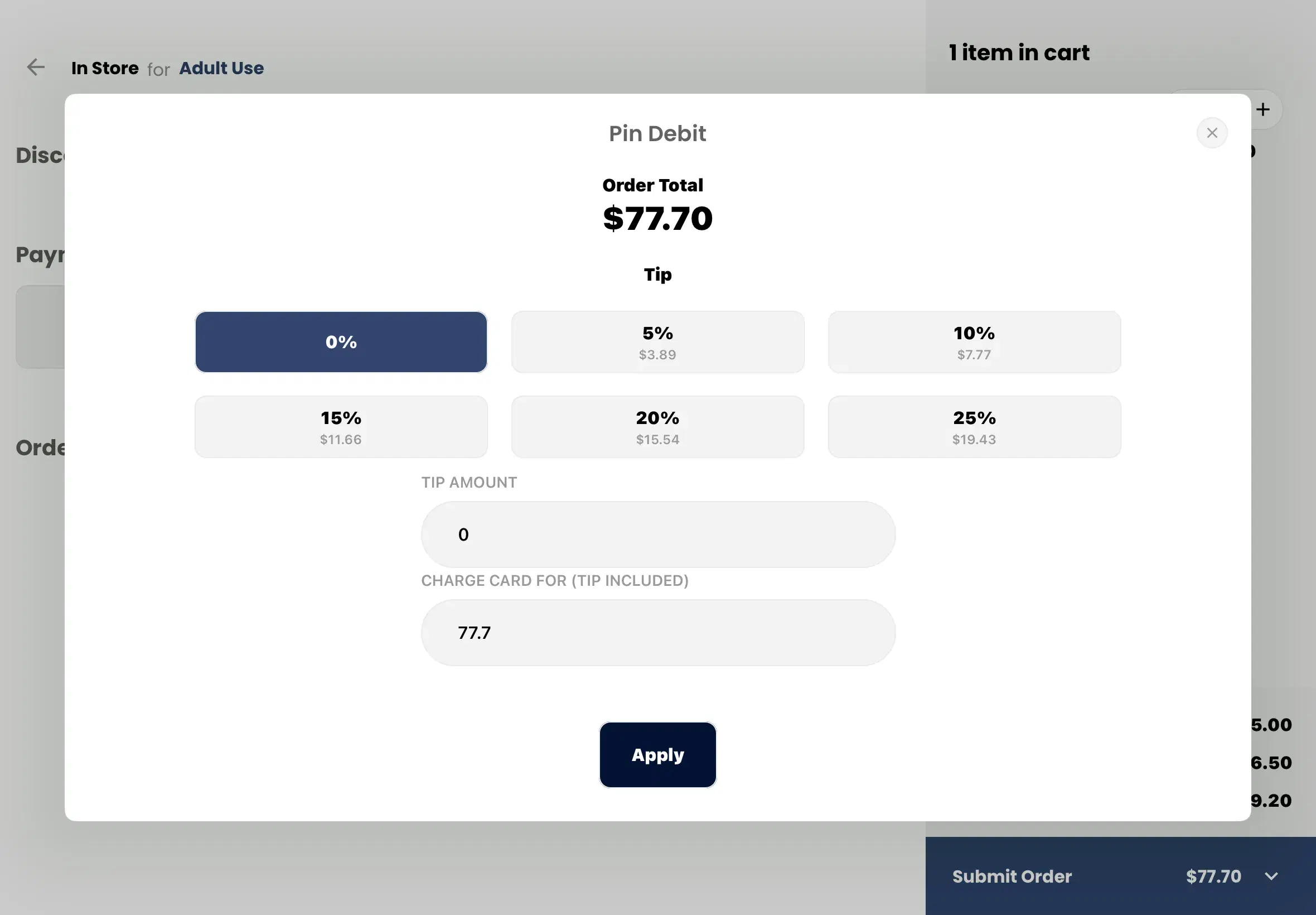Click Submit Order

click(1012, 876)
